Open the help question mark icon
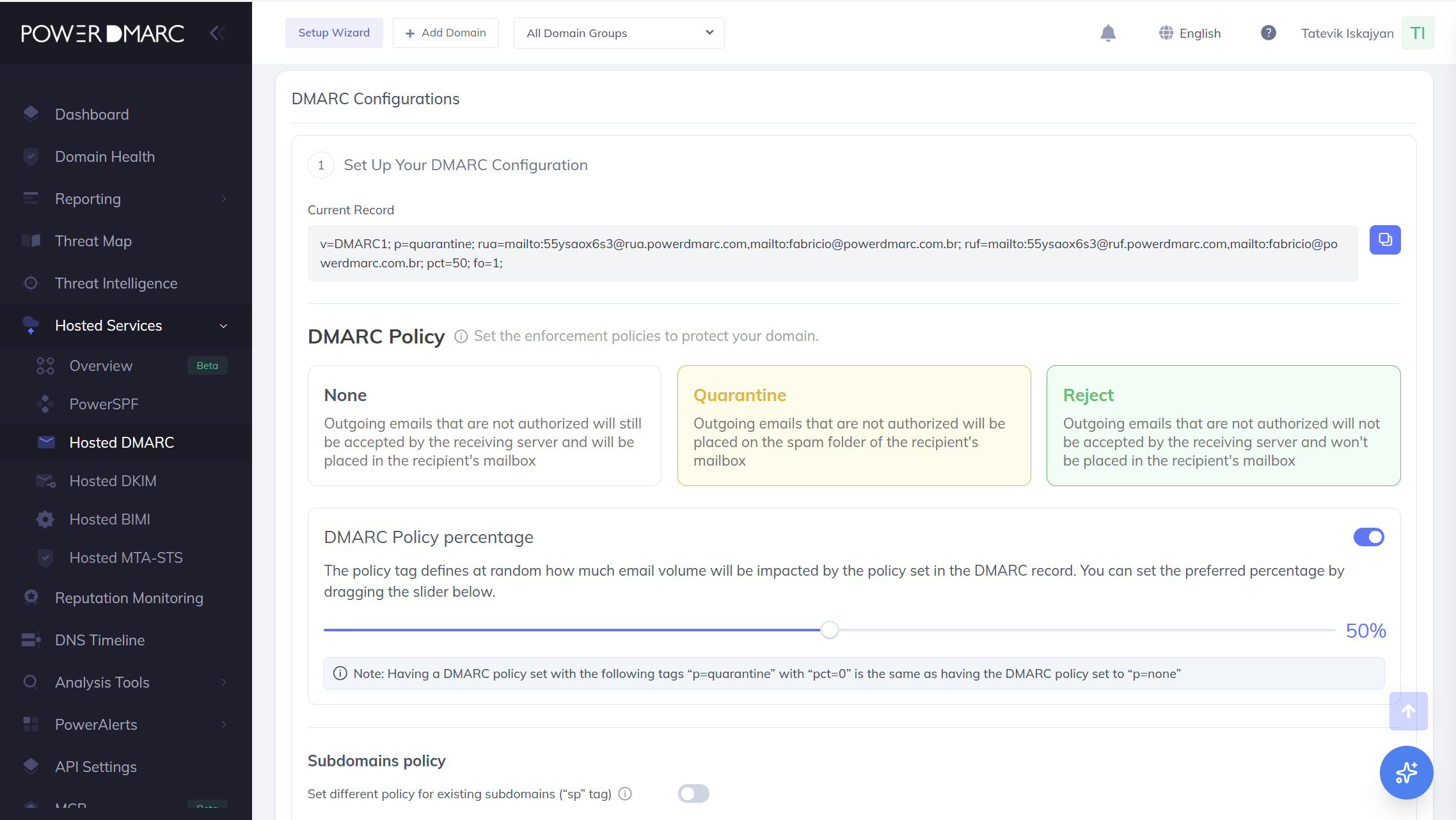Viewport: 1456px width, 820px height. (1269, 33)
